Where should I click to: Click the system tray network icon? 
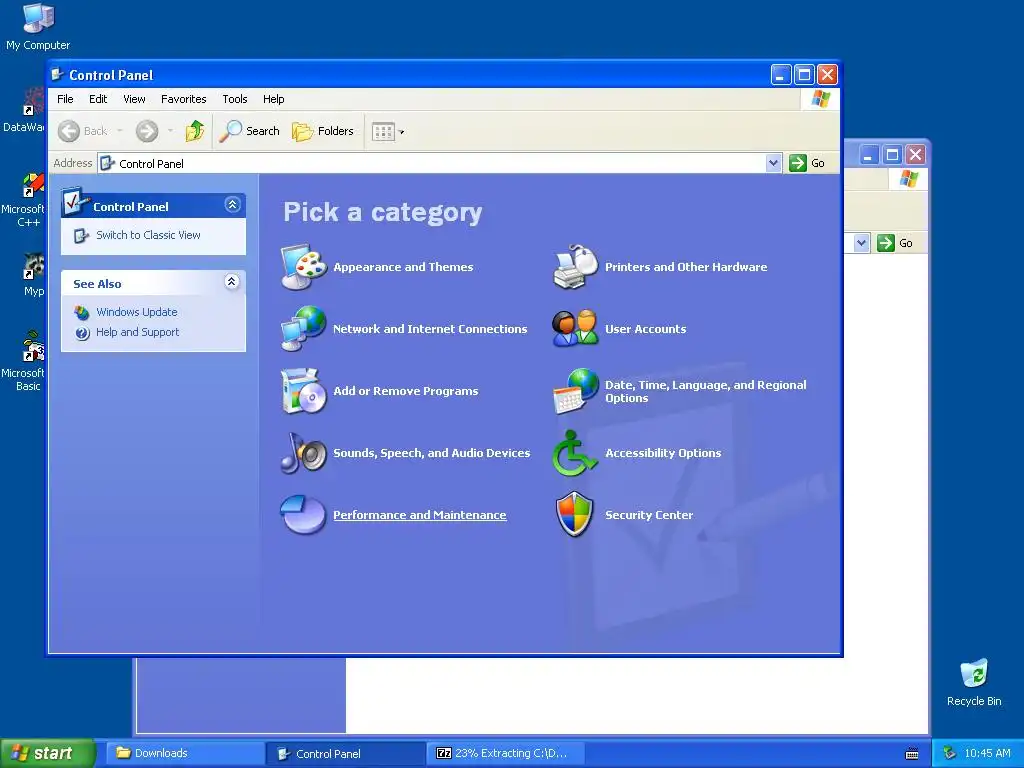pyautogui.click(x=950, y=753)
